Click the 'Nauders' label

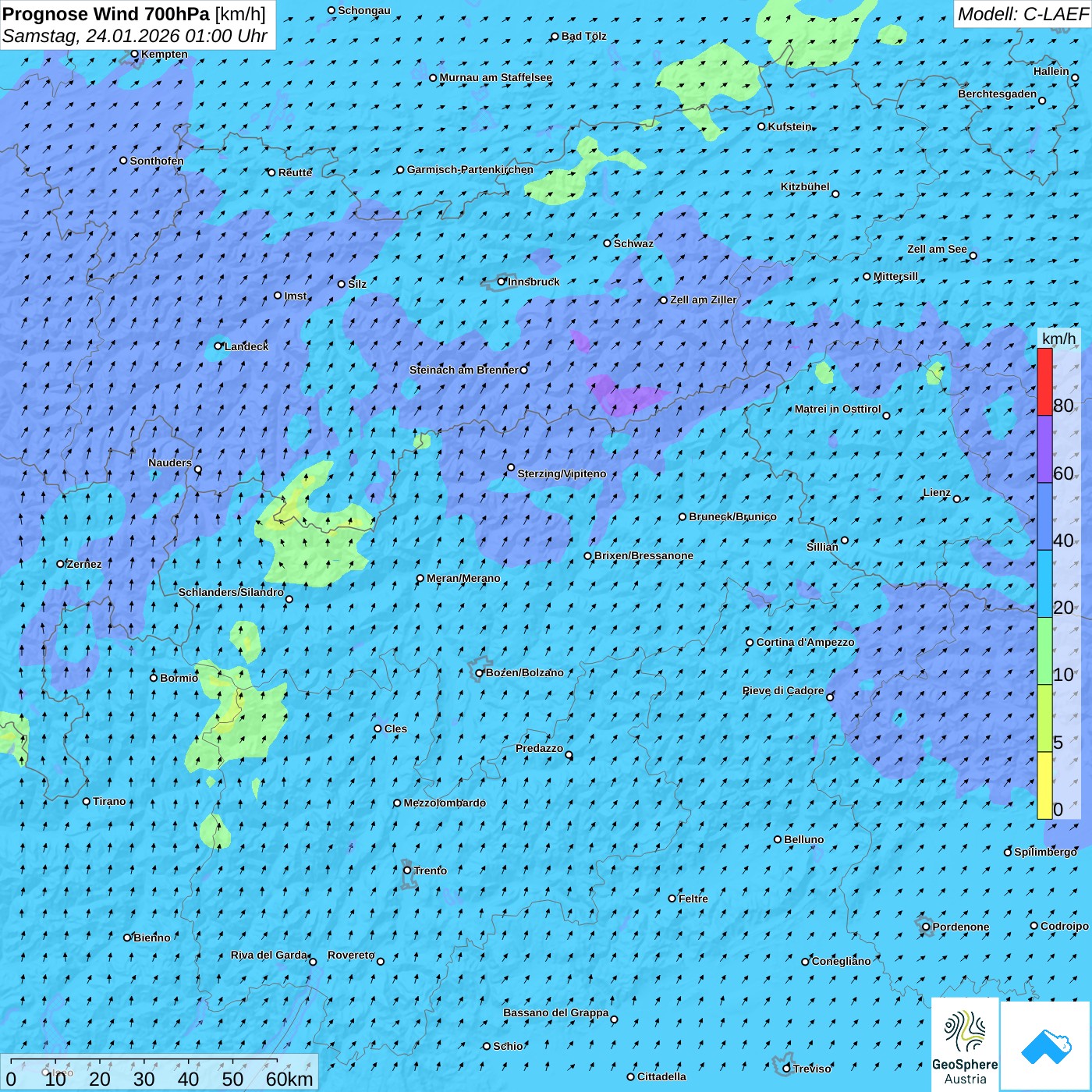[170, 463]
